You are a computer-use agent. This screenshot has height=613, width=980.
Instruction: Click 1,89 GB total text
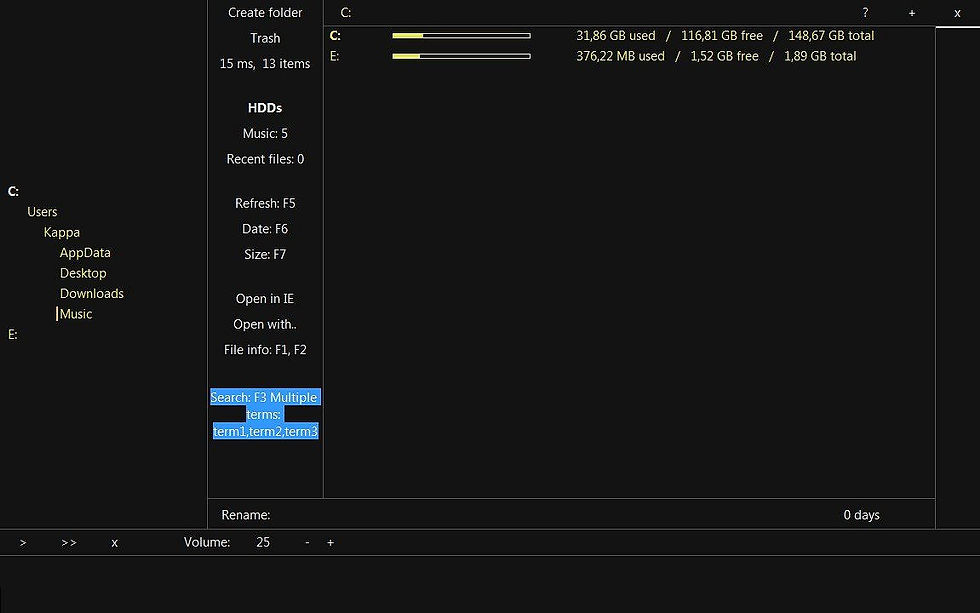pyautogui.click(x=820, y=57)
